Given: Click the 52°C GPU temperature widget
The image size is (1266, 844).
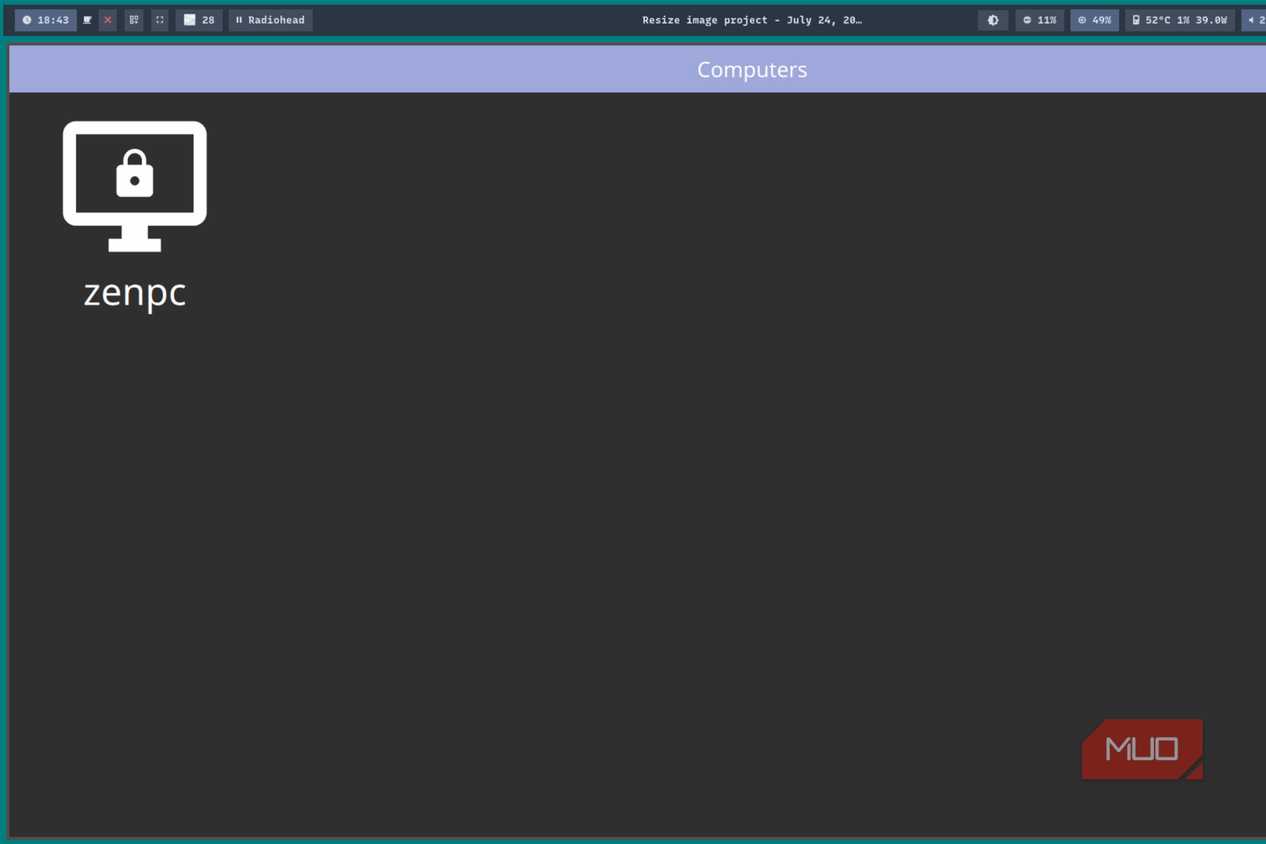Looking at the screenshot, I should (x=1180, y=20).
